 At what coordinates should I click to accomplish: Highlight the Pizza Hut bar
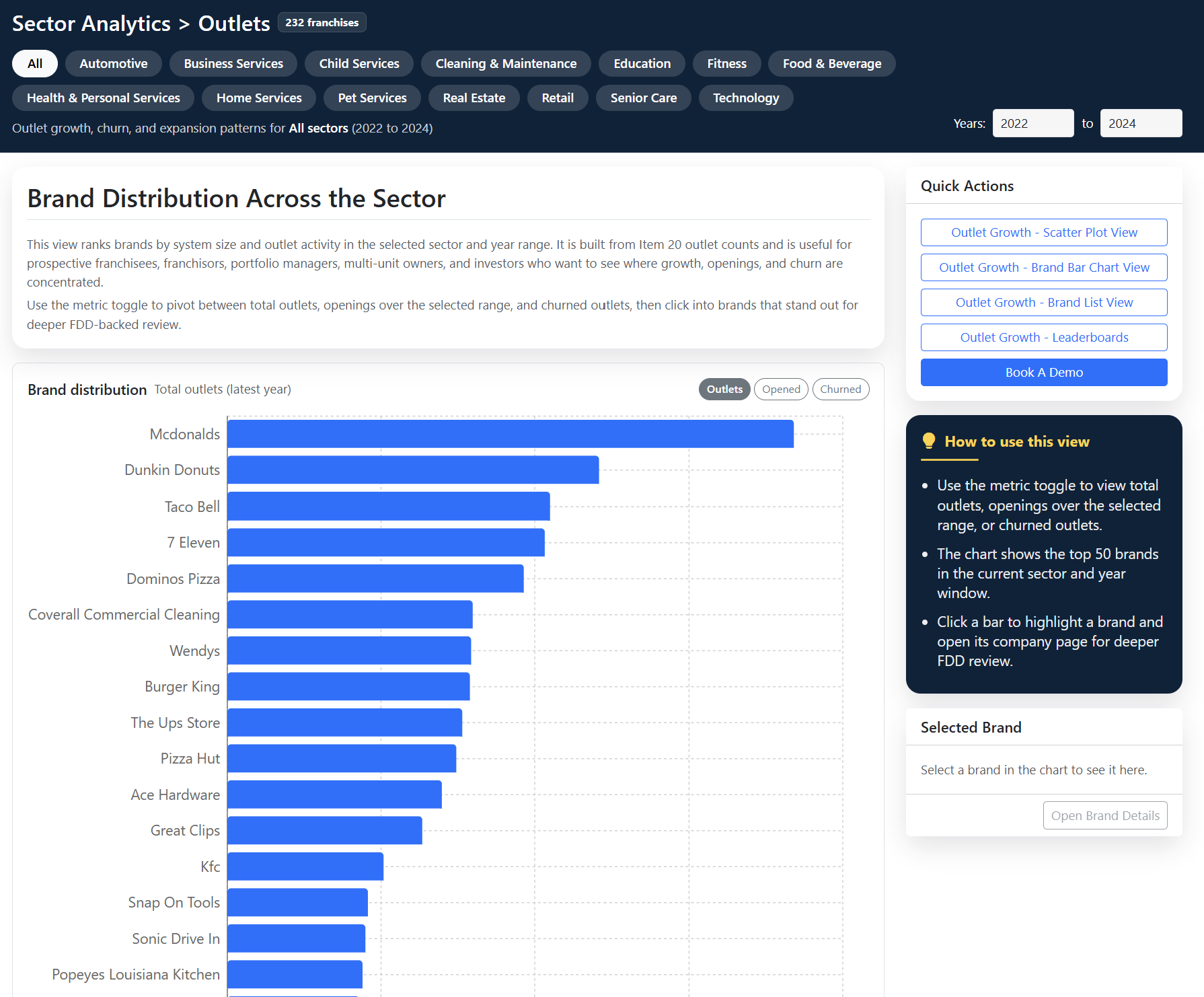pos(342,758)
